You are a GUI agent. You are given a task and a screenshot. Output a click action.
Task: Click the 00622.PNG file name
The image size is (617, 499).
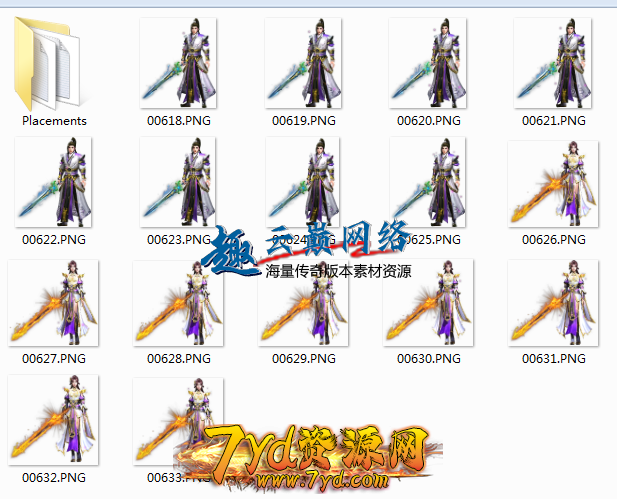[x=54, y=240]
